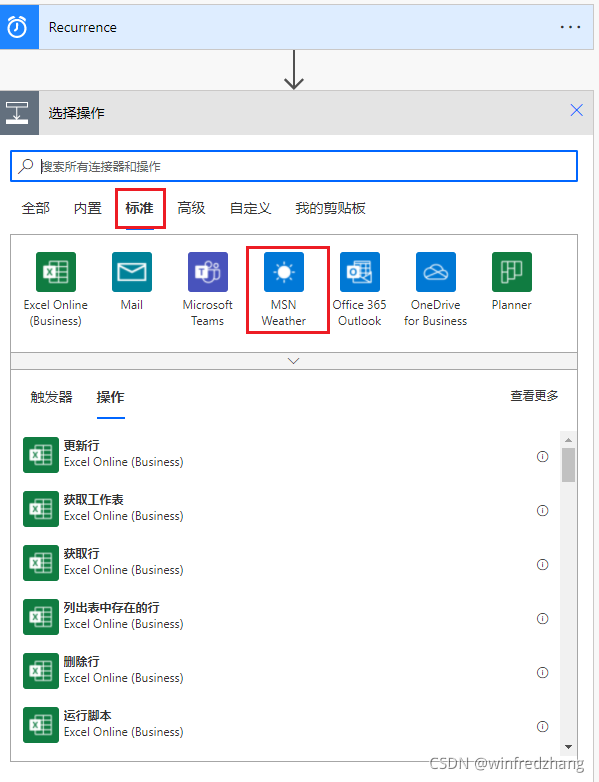Select the Mail connector icon
Screen dimensions: 599x782
[x=132, y=272]
